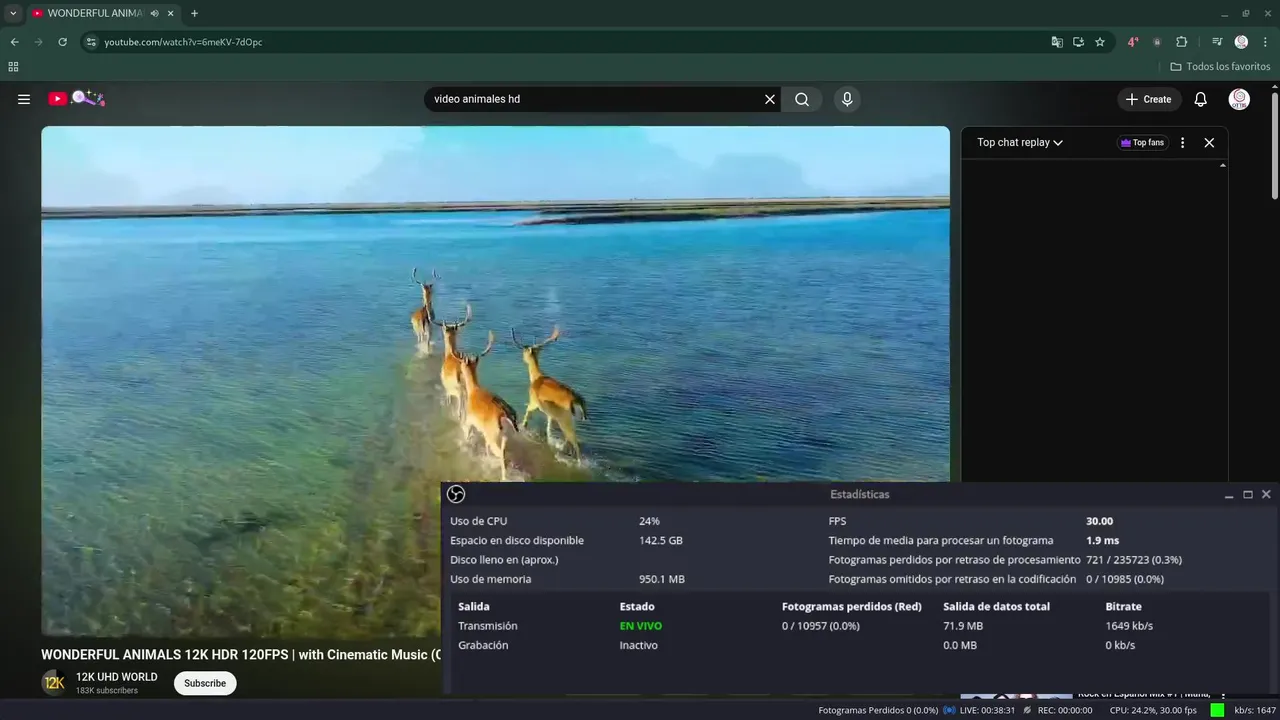Click the 950.1 MB memory value

point(662,579)
